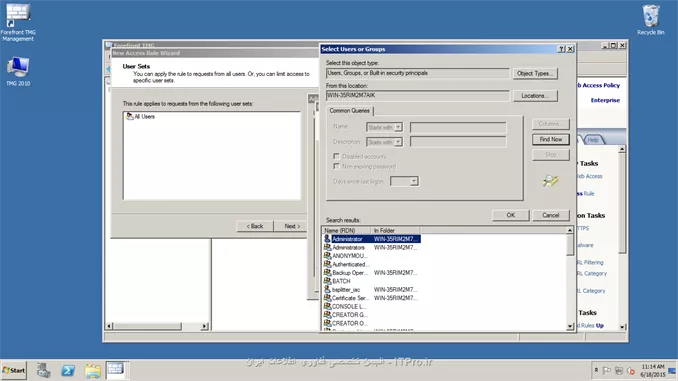The image size is (678, 381).
Task: Click the Action Center flag tray icon
Action: click(x=607, y=371)
